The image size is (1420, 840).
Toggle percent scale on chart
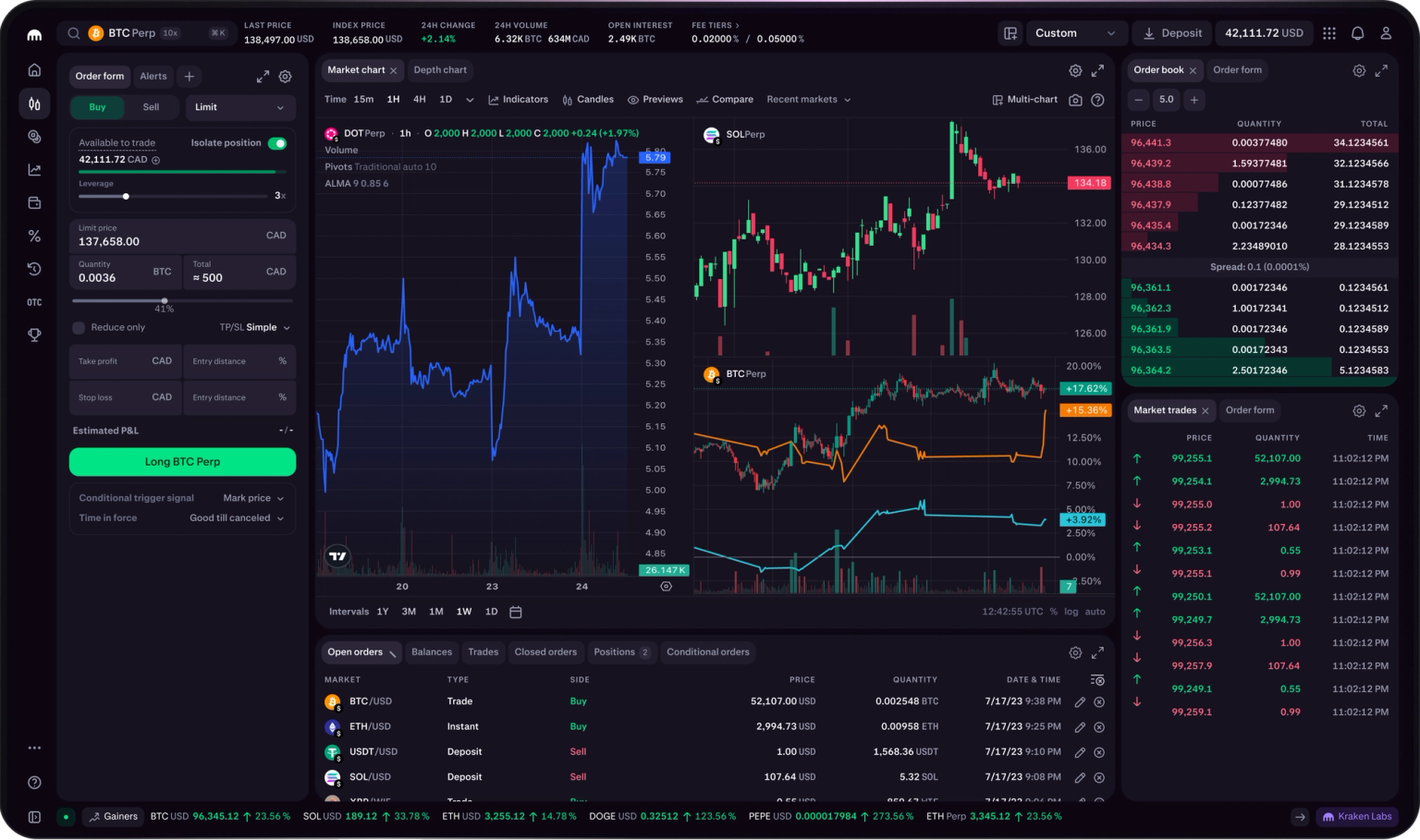point(1054,612)
